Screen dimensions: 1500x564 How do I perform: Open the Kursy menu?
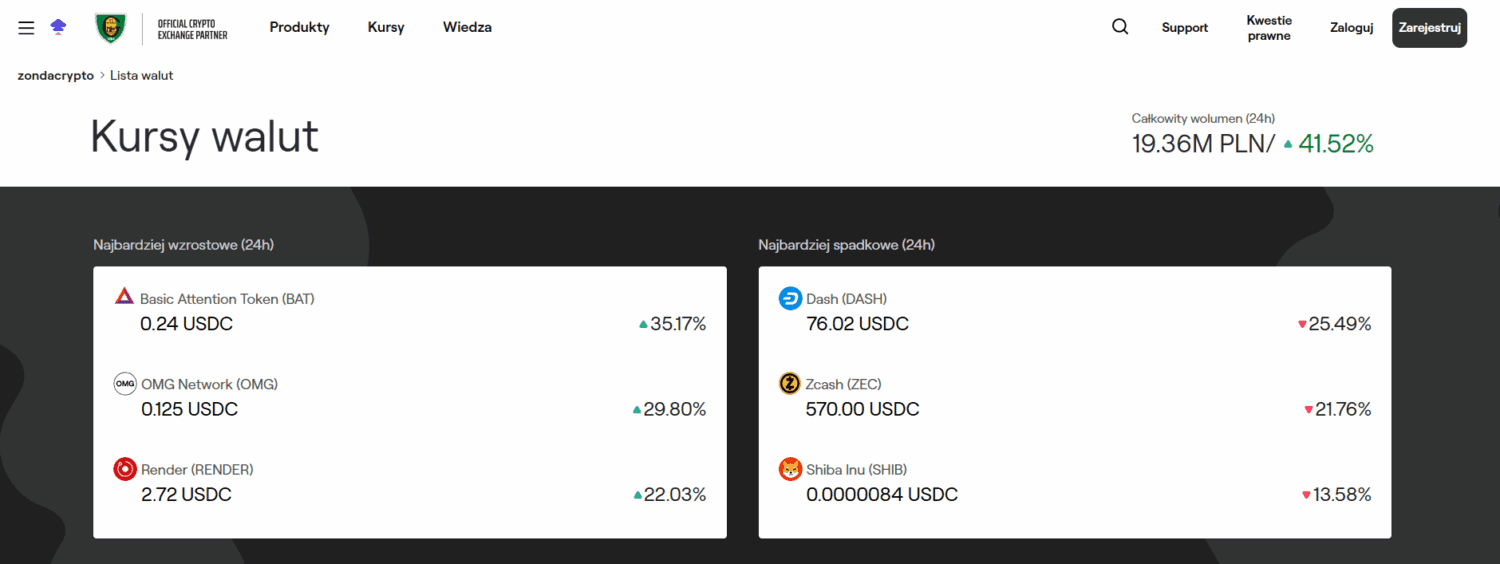[x=386, y=27]
